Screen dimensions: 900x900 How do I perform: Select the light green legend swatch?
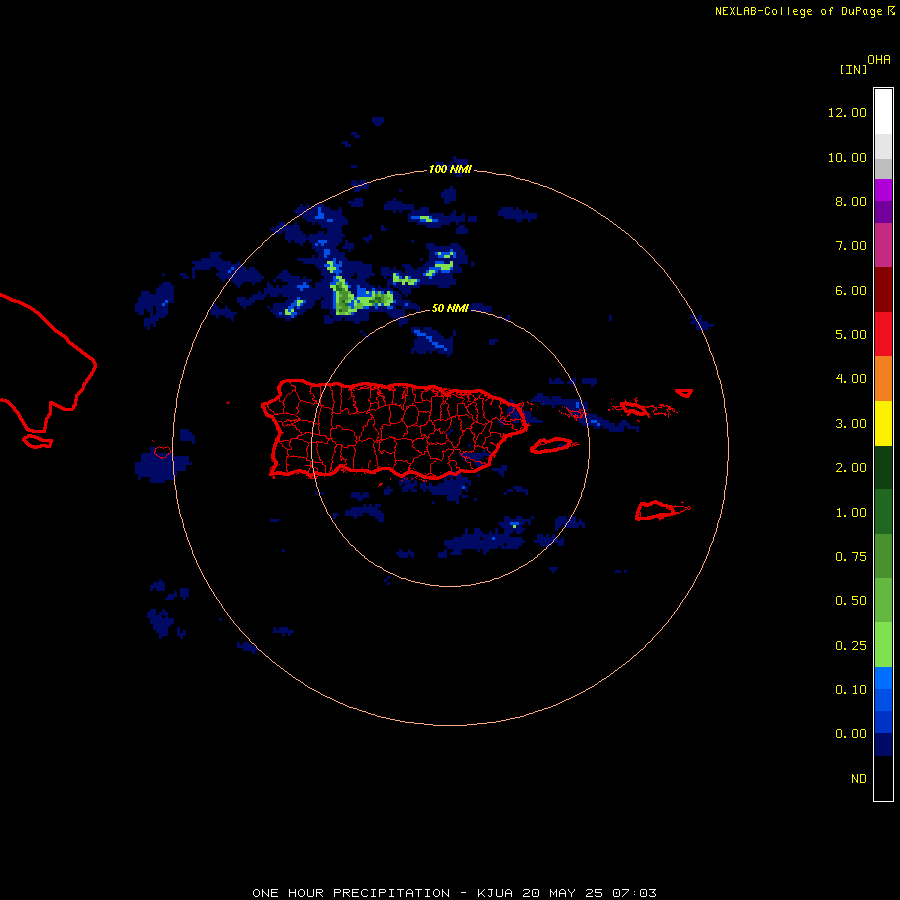pos(883,645)
